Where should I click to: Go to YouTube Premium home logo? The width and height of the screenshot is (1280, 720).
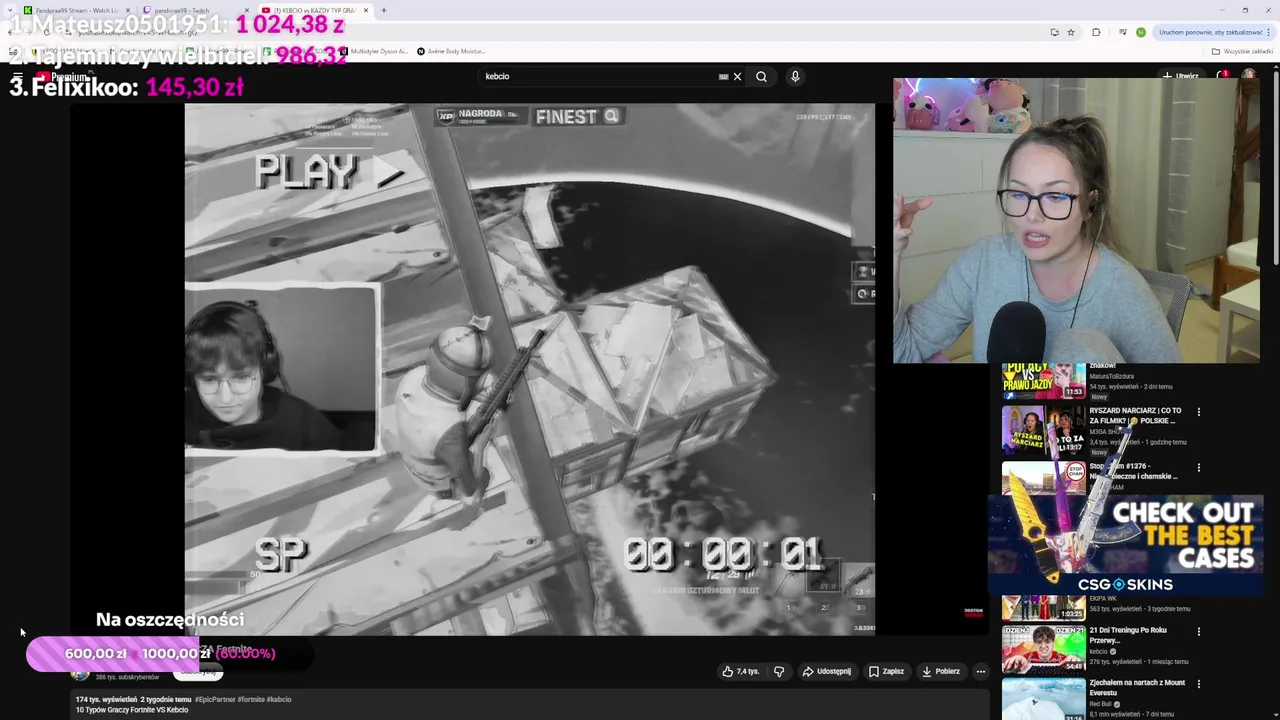pyautogui.click(x=62, y=76)
